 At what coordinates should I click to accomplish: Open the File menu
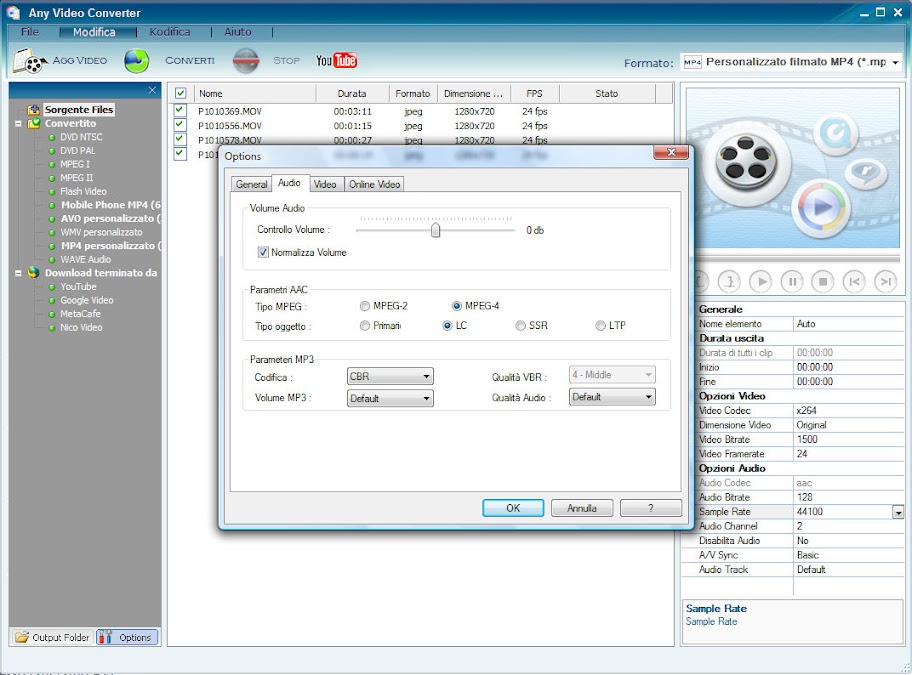click(30, 32)
